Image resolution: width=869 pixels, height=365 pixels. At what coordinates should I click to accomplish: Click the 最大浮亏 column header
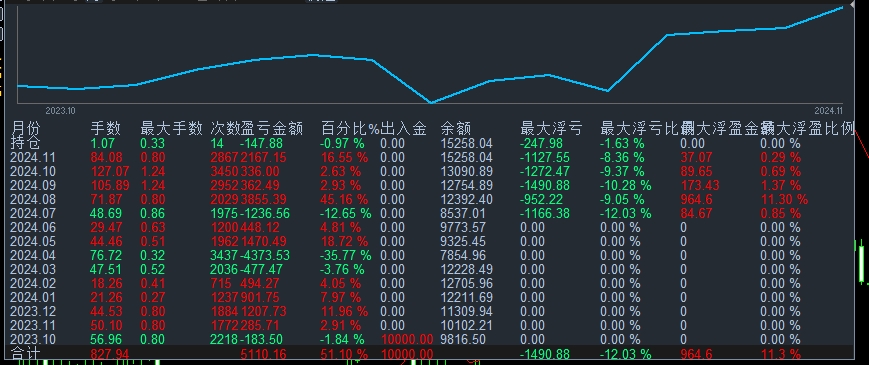tap(551, 129)
